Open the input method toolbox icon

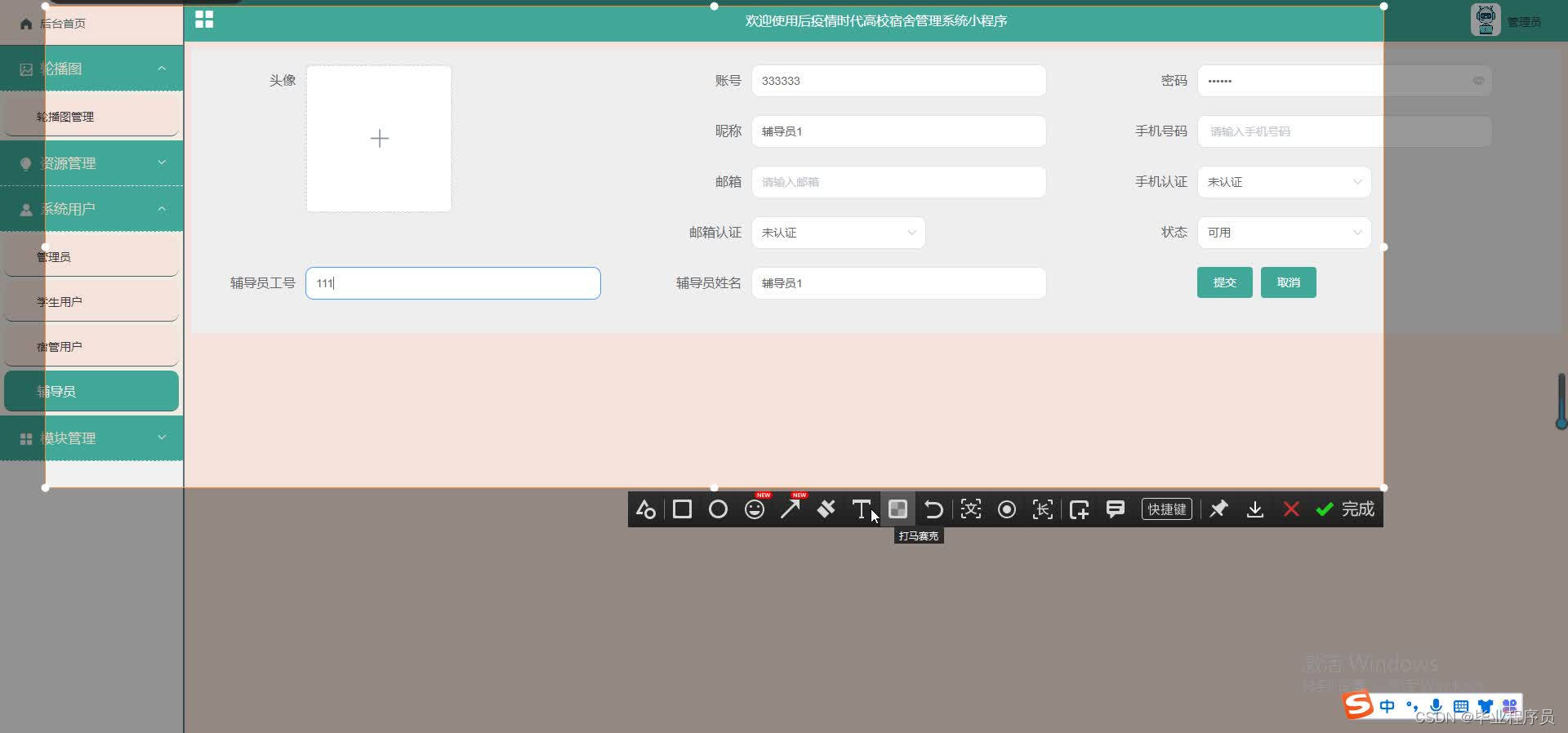point(1509,706)
